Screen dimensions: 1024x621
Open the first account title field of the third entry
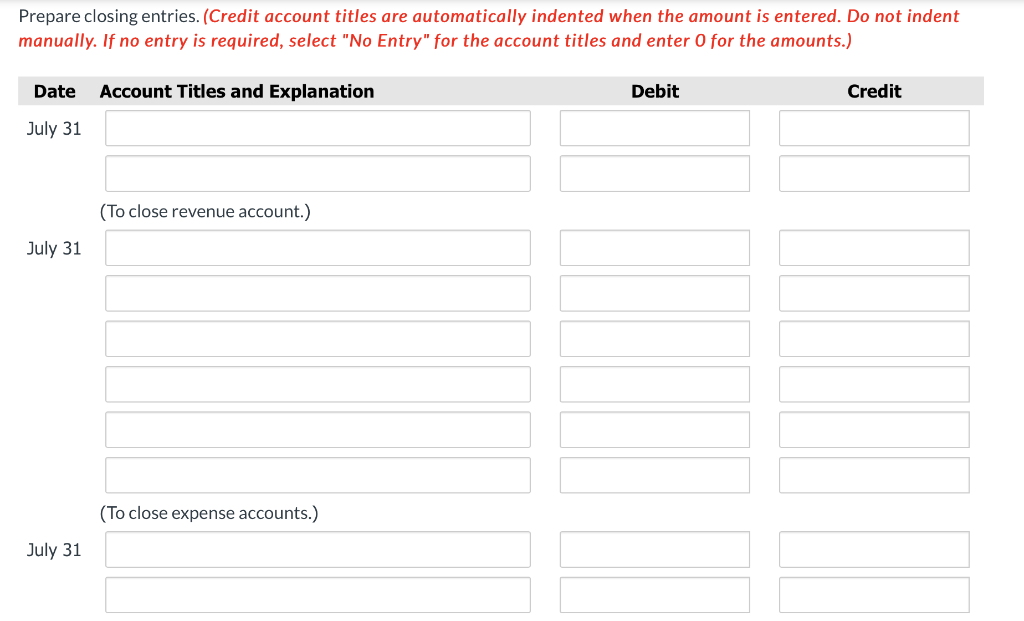317,548
